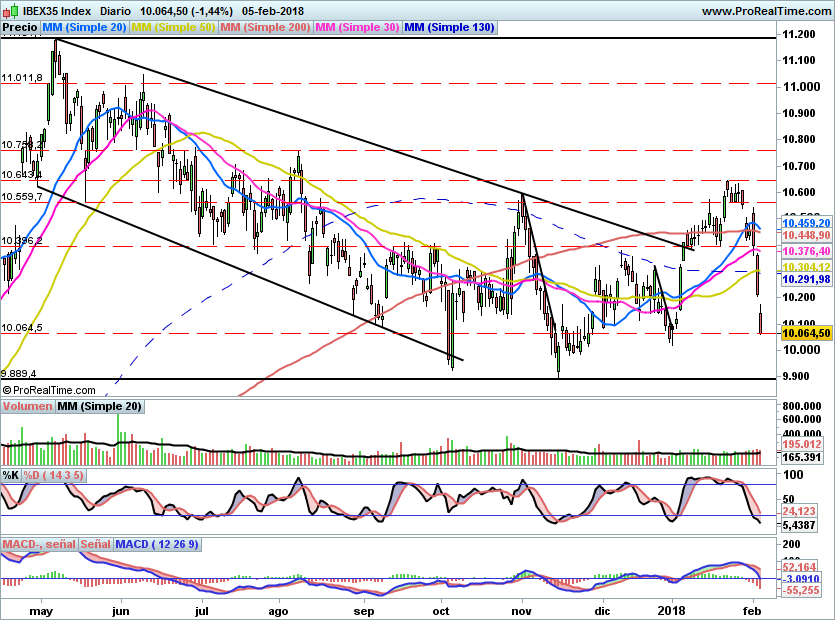Click the 11.011,8 resistance level label
This screenshot has height=620, width=835.
pyautogui.click(x=22, y=78)
